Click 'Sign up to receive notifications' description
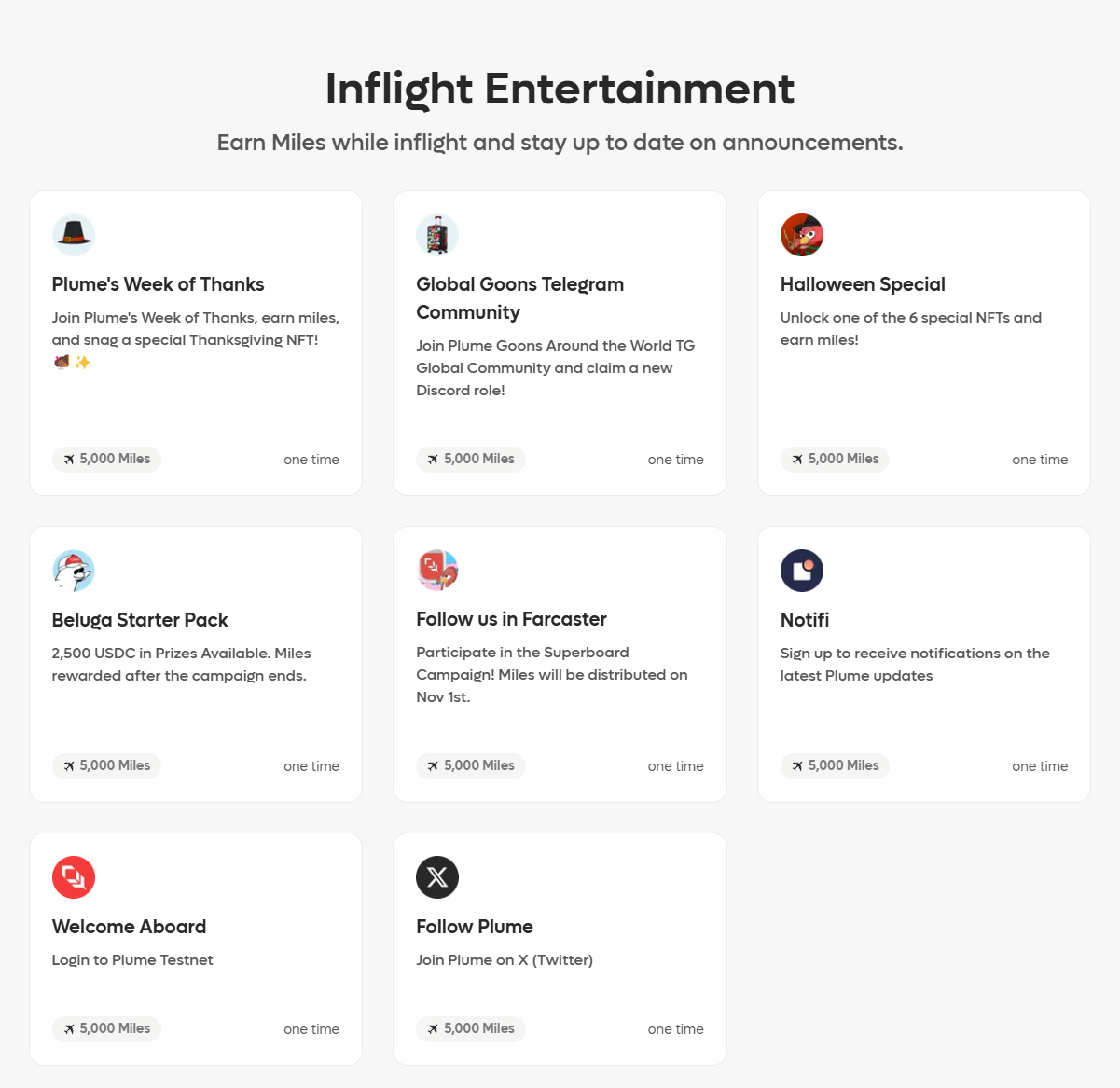Image resolution: width=1120 pixels, height=1088 pixels. pos(915,665)
